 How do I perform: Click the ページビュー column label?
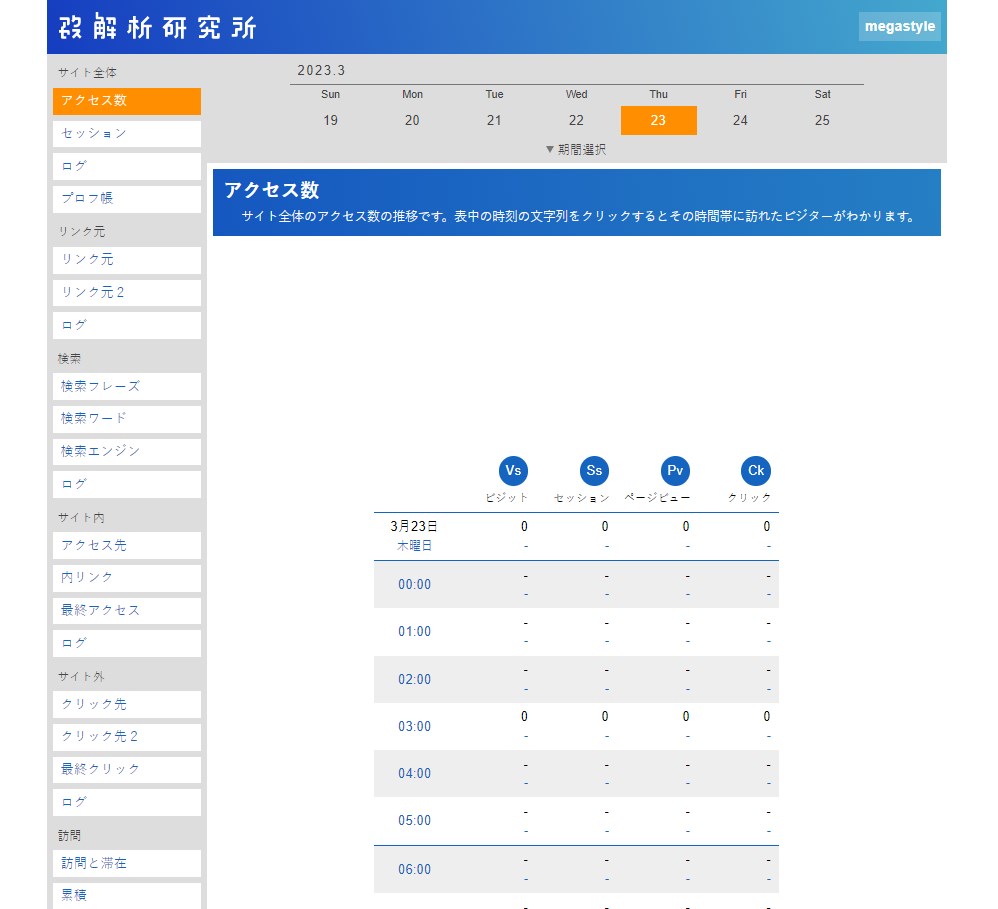(657, 498)
